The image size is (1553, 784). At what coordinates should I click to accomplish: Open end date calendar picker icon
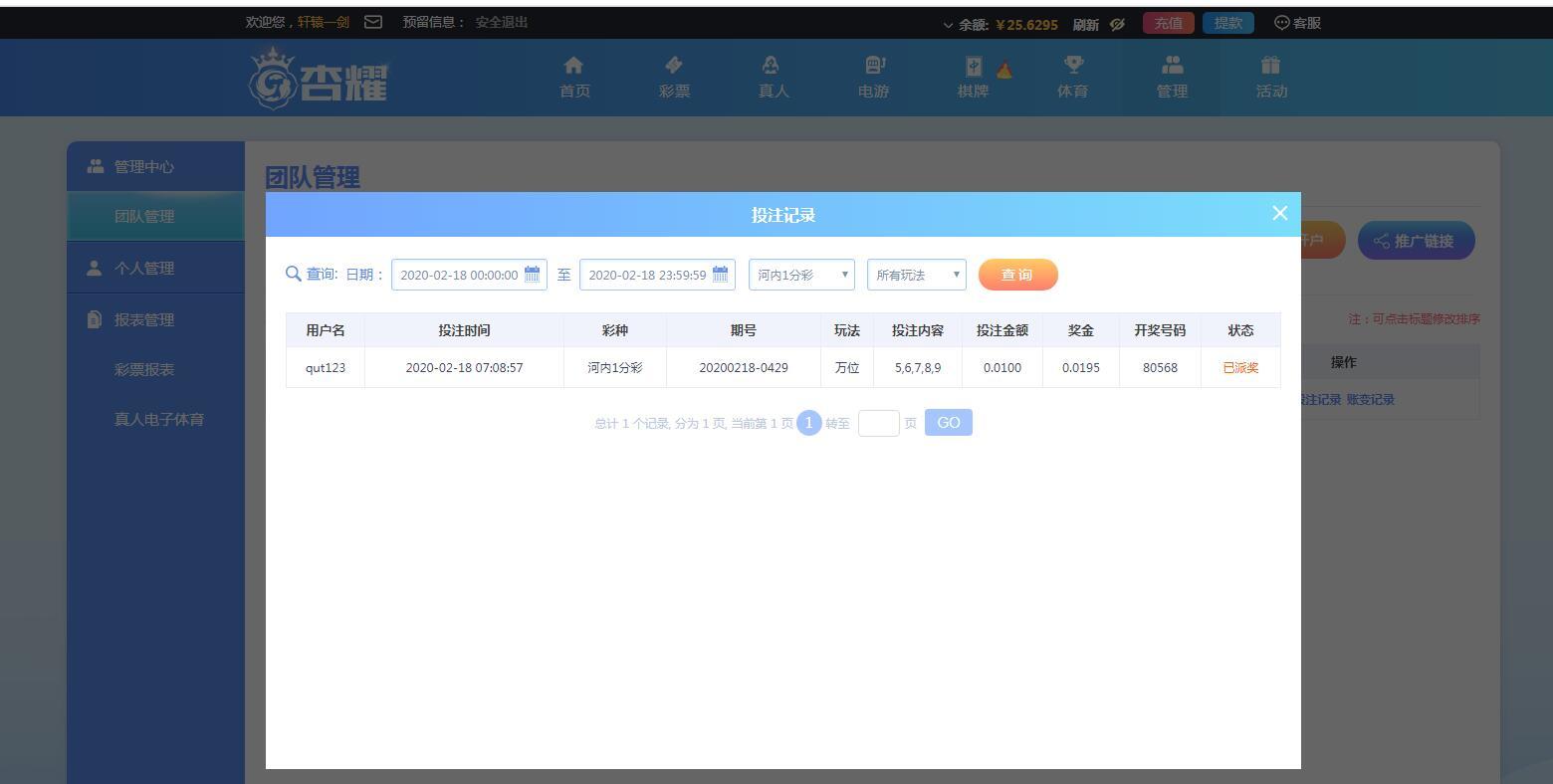720,275
